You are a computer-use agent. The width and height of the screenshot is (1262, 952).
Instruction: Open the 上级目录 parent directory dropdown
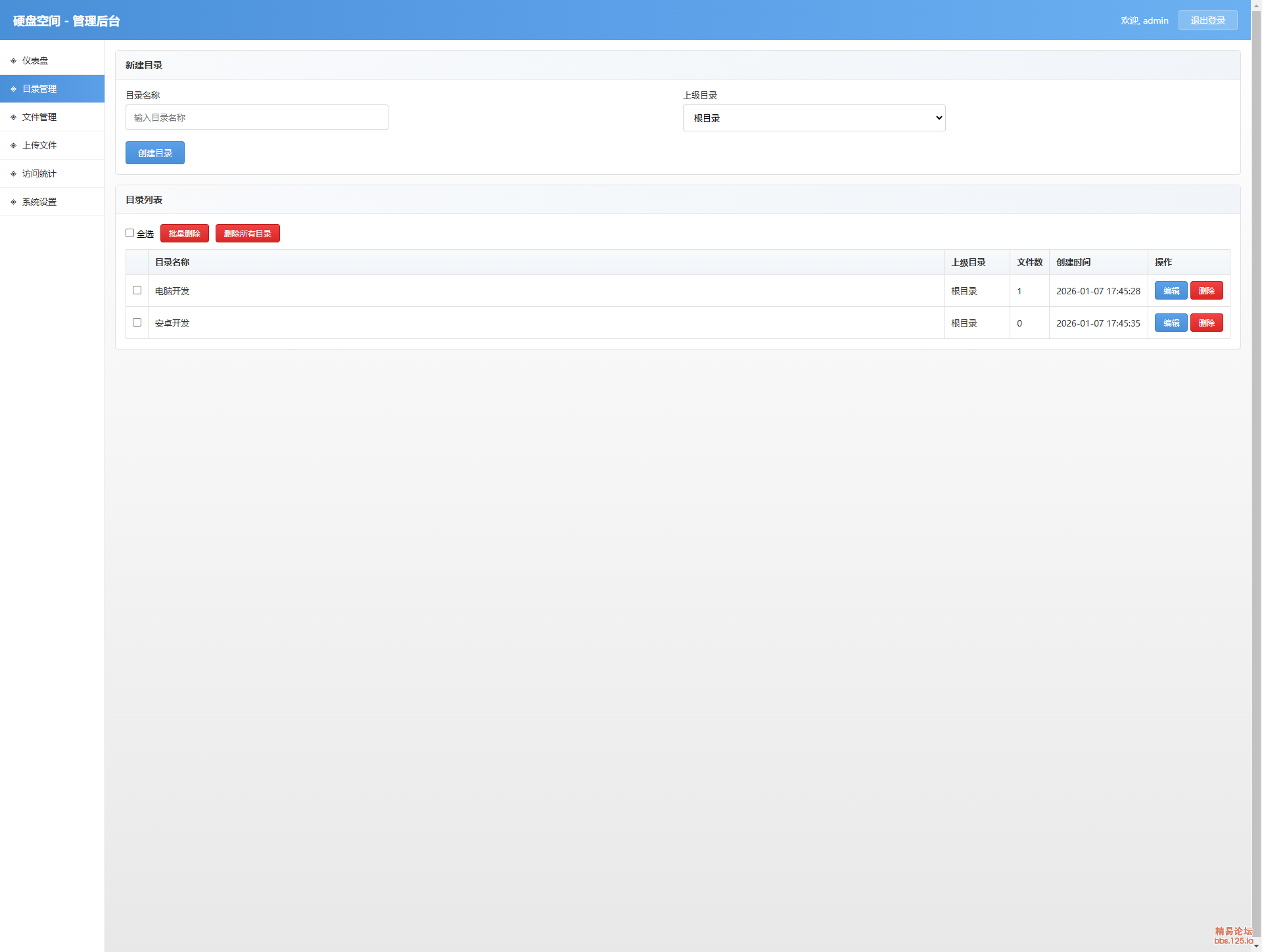tap(814, 118)
